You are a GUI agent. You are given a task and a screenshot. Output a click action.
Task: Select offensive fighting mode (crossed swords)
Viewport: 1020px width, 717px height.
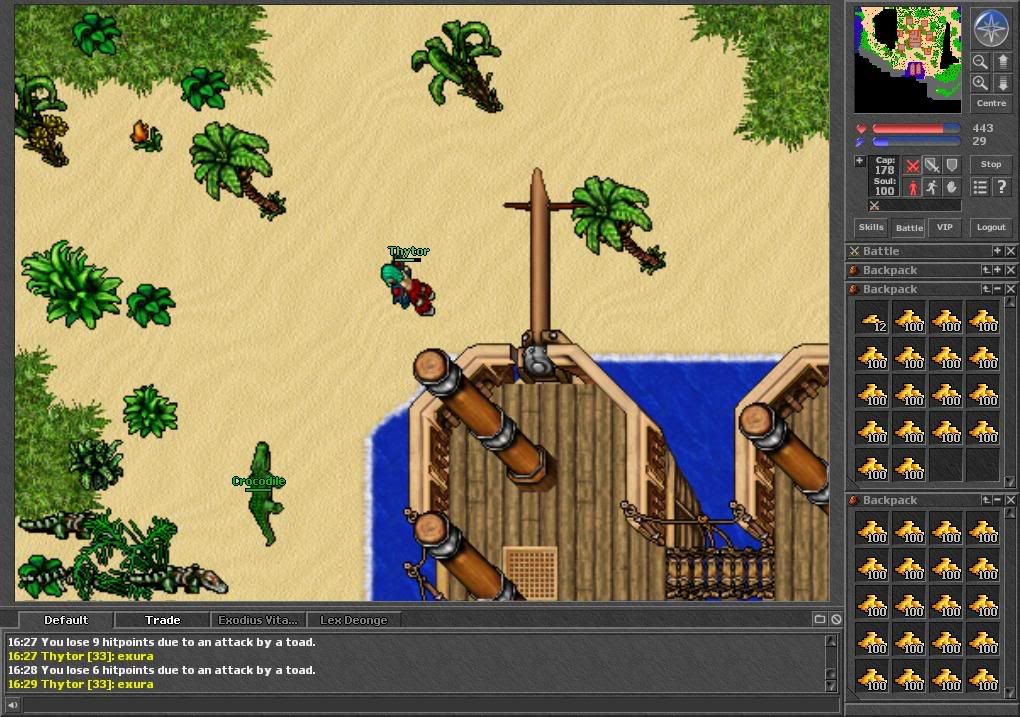tap(913, 166)
